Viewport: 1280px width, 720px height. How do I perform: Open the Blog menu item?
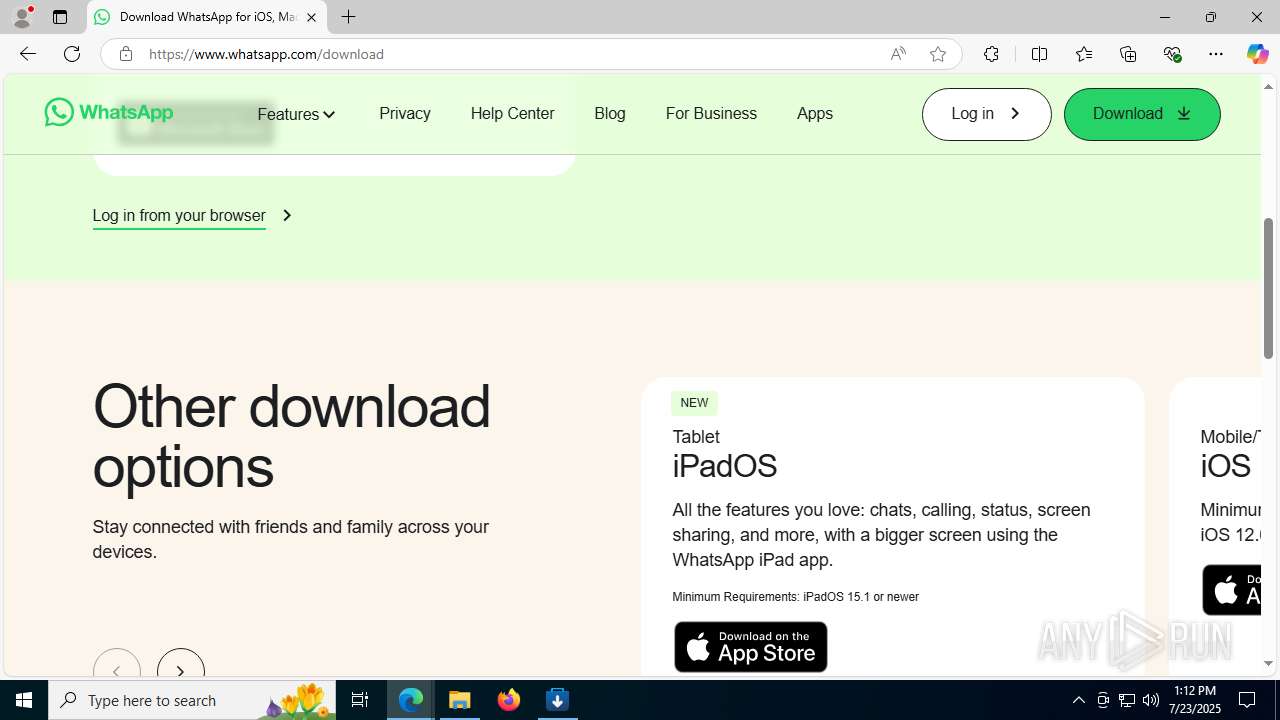pyautogui.click(x=610, y=113)
